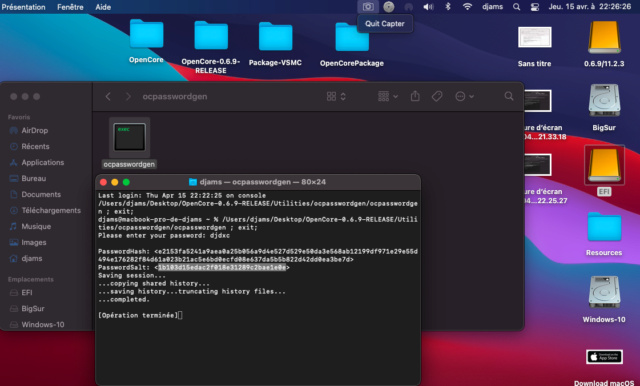Click "Please enter your password" line in Terminal
Image resolution: width=640 pixels, height=386 pixels.
coord(164,236)
